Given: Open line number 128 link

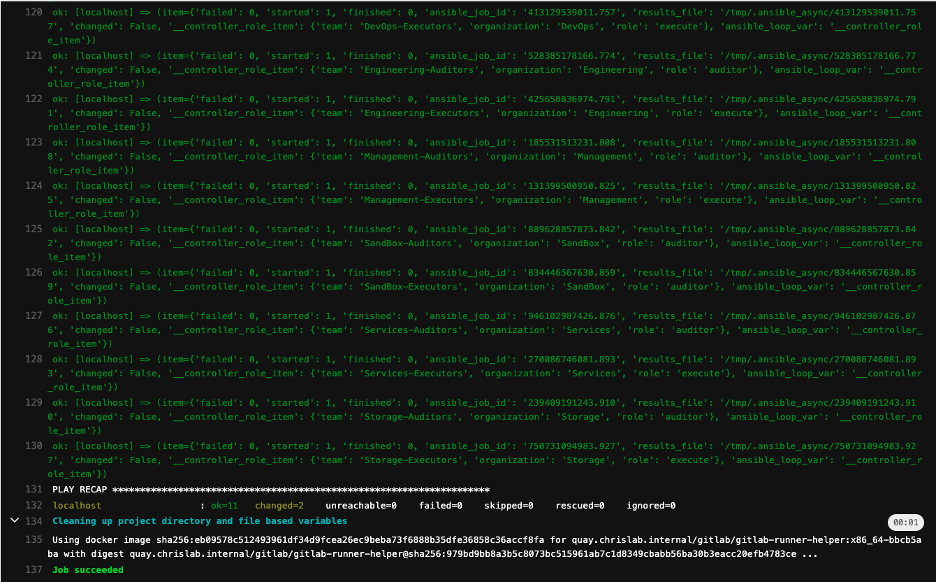Looking at the screenshot, I should pos(33,359).
